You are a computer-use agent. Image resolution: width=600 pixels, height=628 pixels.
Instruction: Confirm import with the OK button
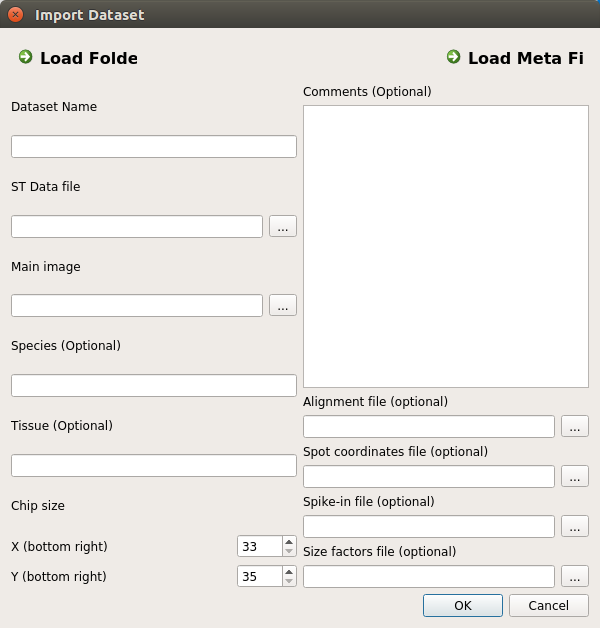point(463,606)
